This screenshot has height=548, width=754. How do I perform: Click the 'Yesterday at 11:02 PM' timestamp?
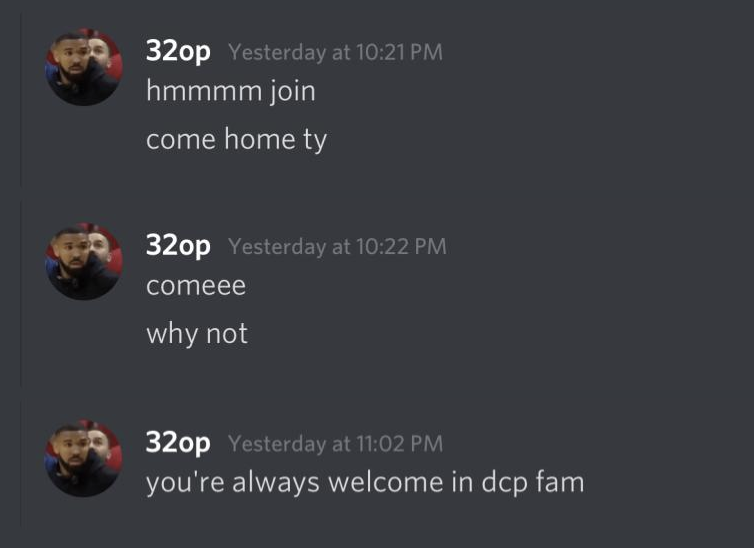335,443
